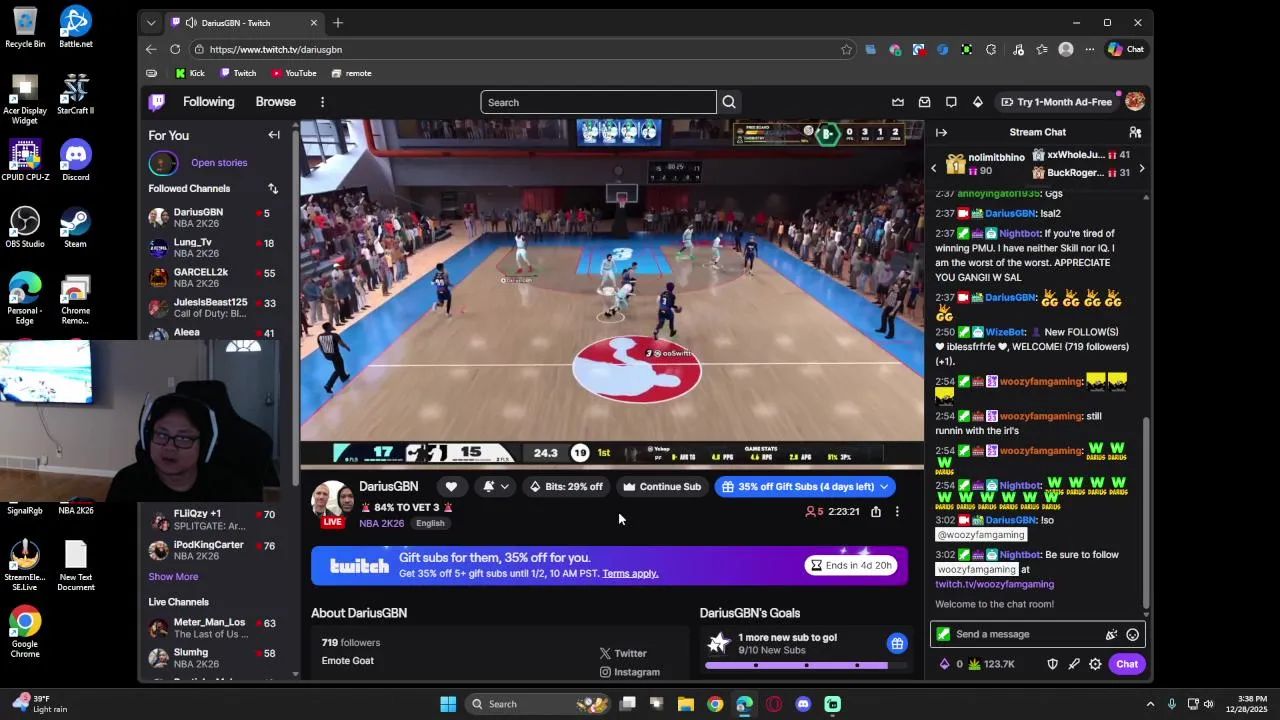
Task: Open the Copilot Chat button in Edge
Action: click(x=1126, y=49)
